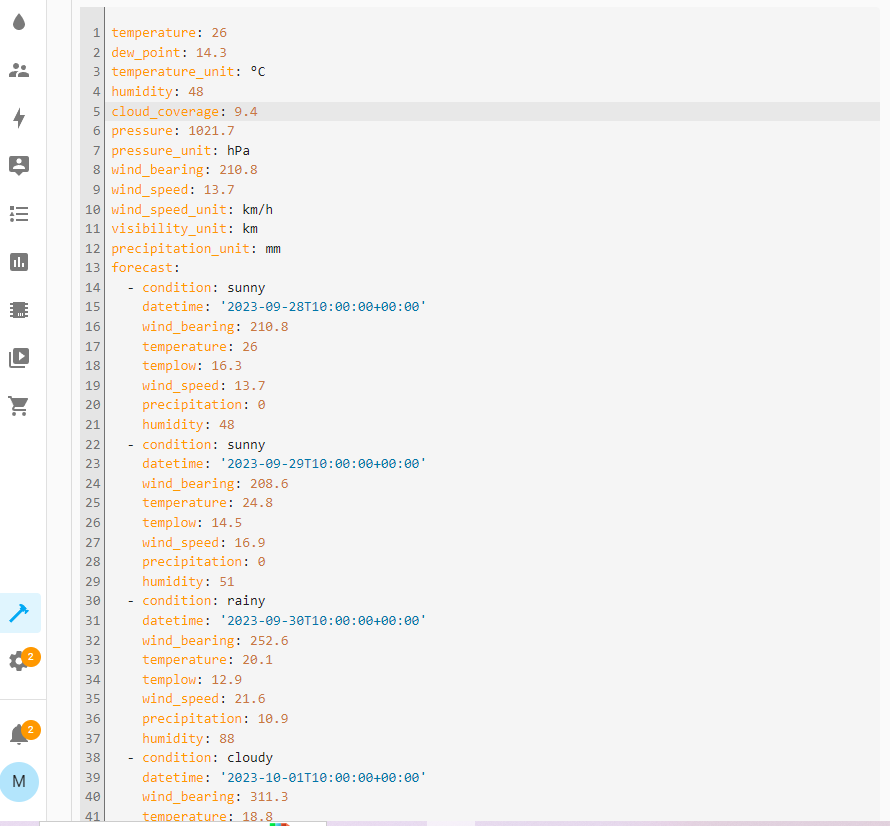Select the person badge sidebar icon
The image size is (890, 826).
[19, 166]
